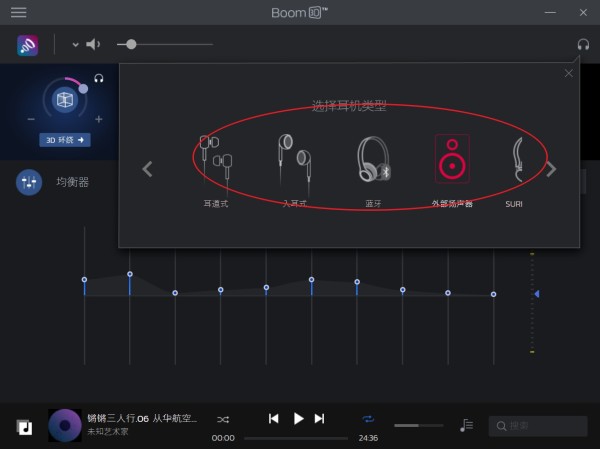This screenshot has height=449, width=600.
Task: Minimize the Boom 3D window
Action: [x=550, y=13]
